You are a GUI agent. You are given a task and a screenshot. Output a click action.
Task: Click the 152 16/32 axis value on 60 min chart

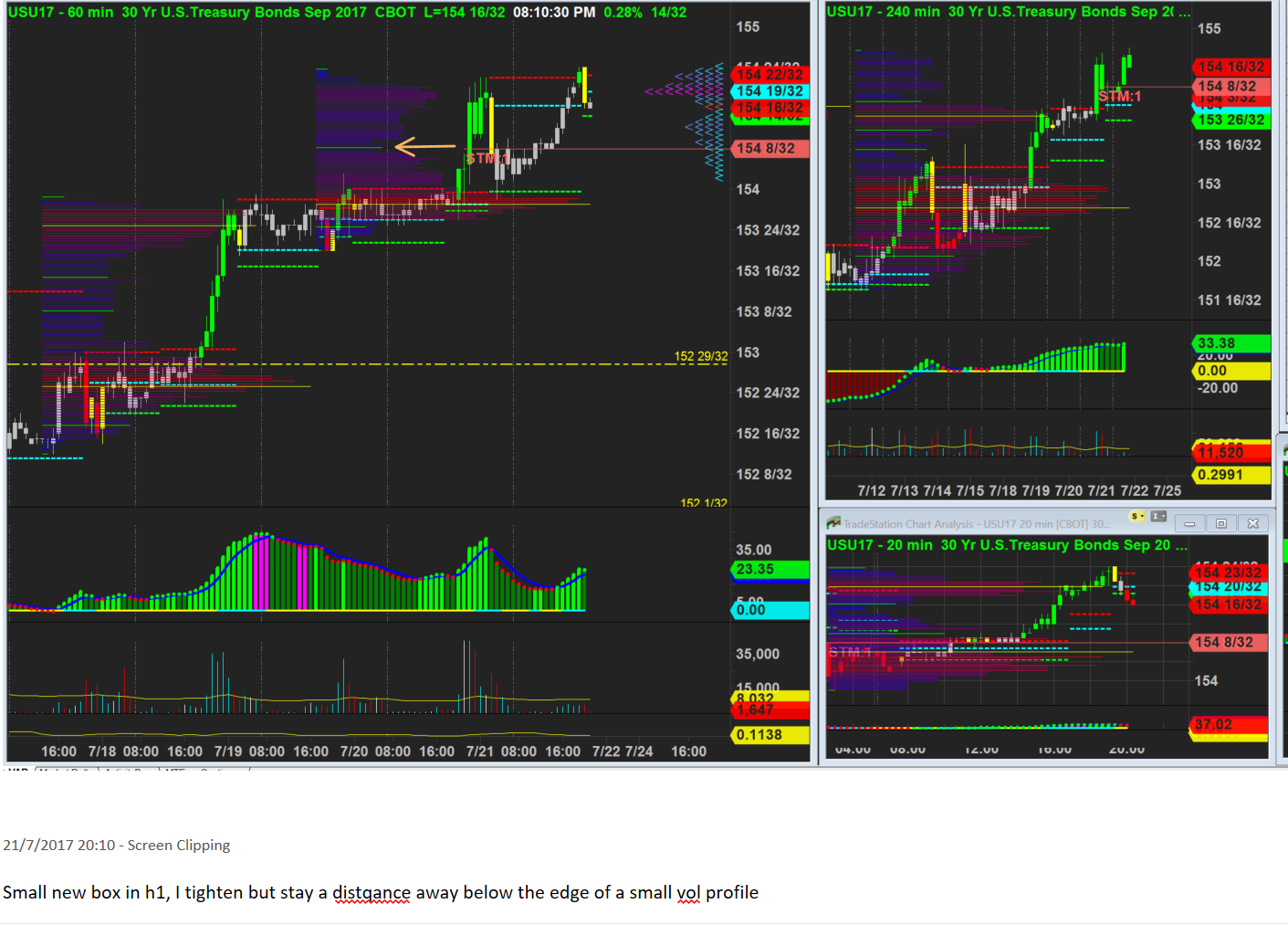click(x=768, y=434)
